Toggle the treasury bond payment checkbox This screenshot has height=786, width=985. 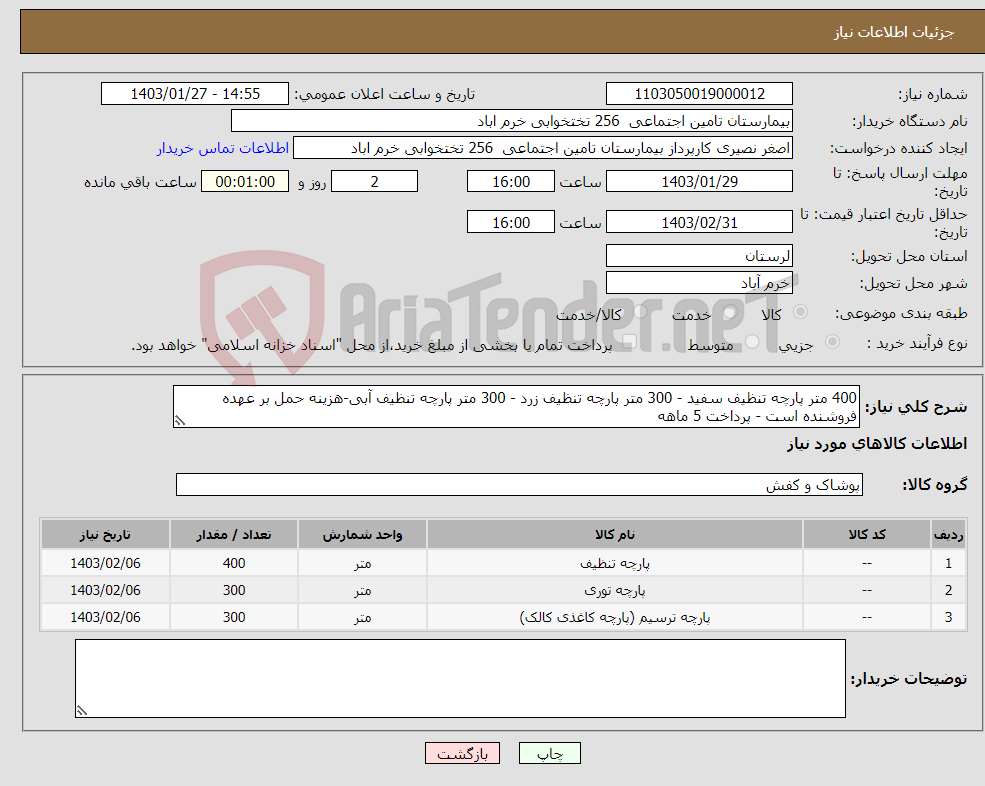(x=629, y=341)
